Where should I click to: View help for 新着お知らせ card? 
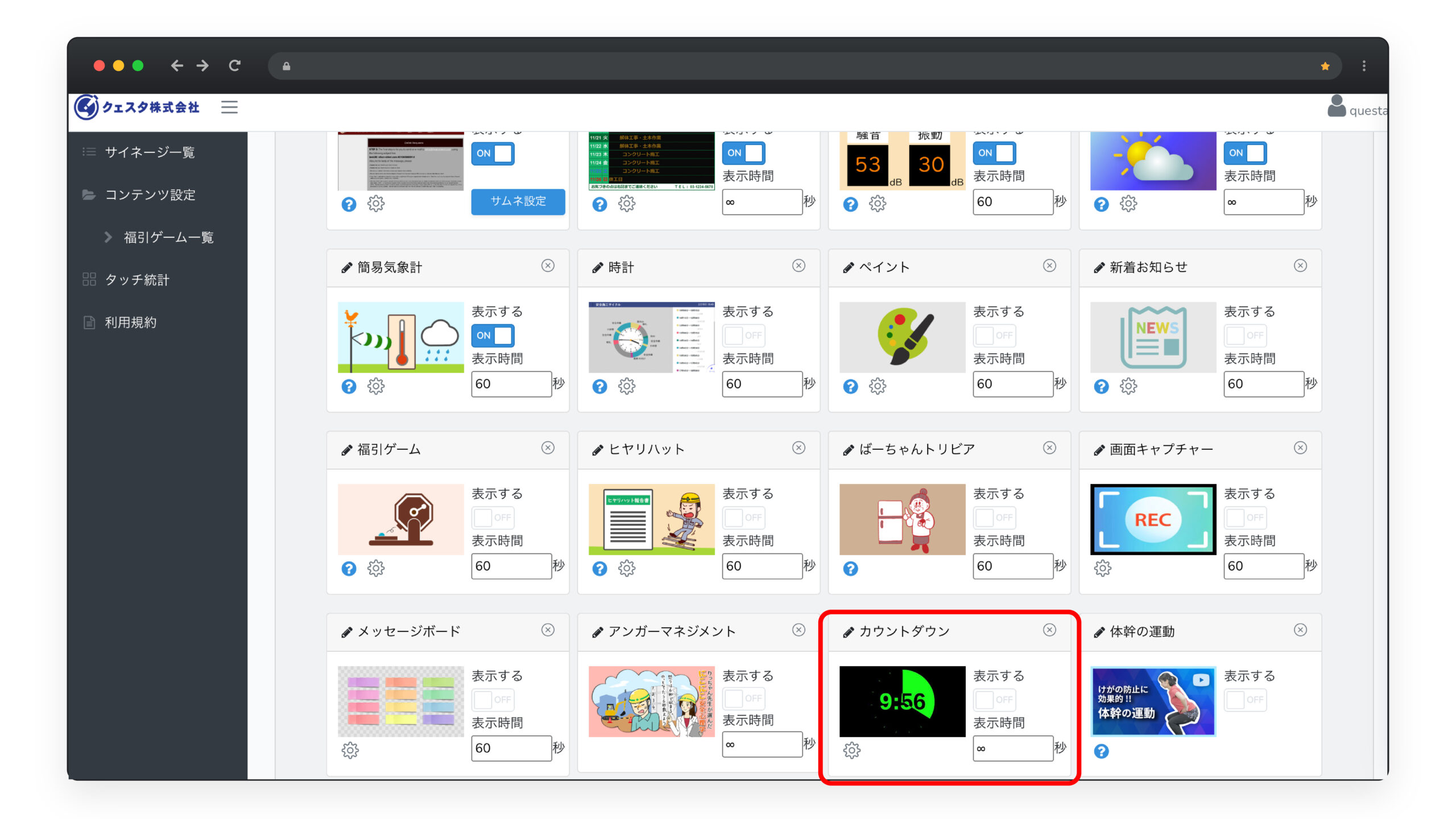point(1101,387)
